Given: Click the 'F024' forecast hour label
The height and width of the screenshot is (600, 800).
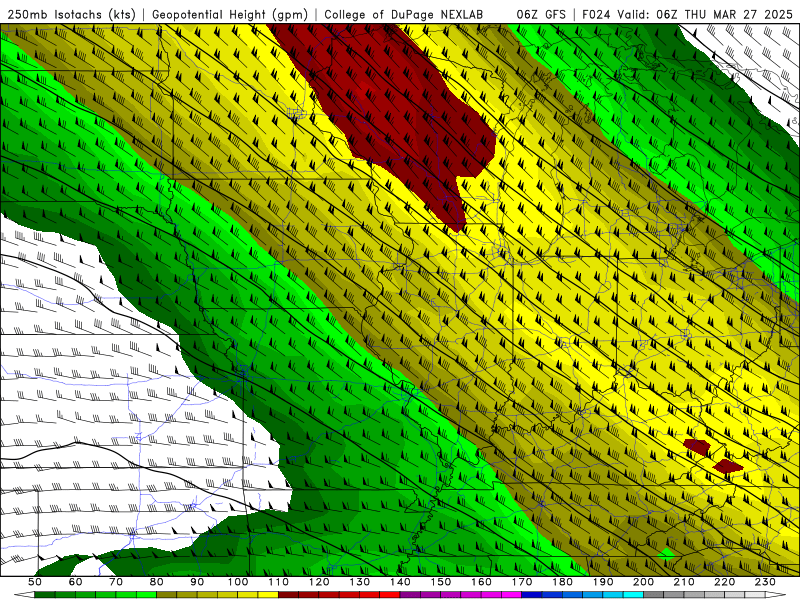Looking at the screenshot, I should tap(597, 15).
